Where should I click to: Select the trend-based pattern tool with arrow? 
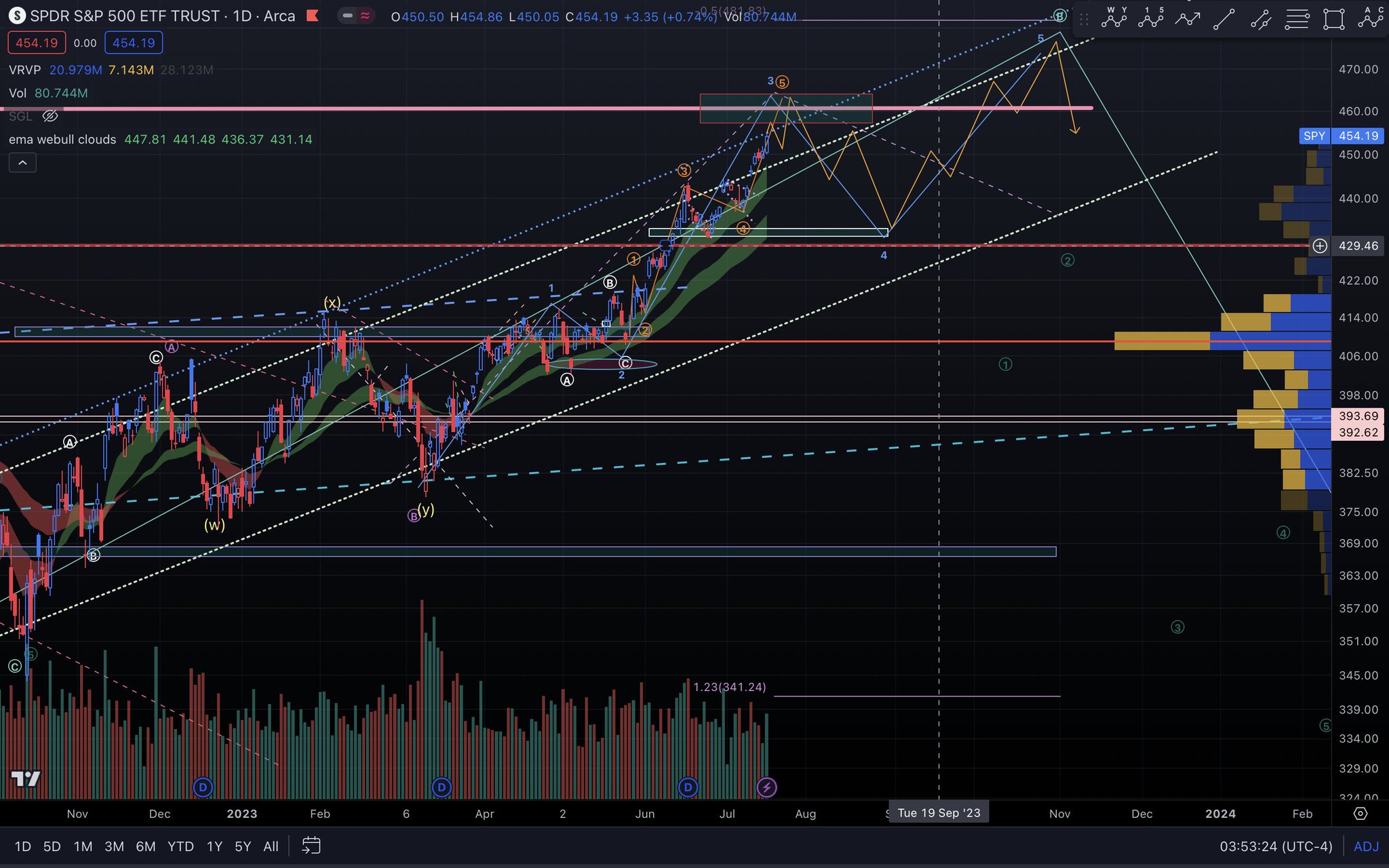1188,18
